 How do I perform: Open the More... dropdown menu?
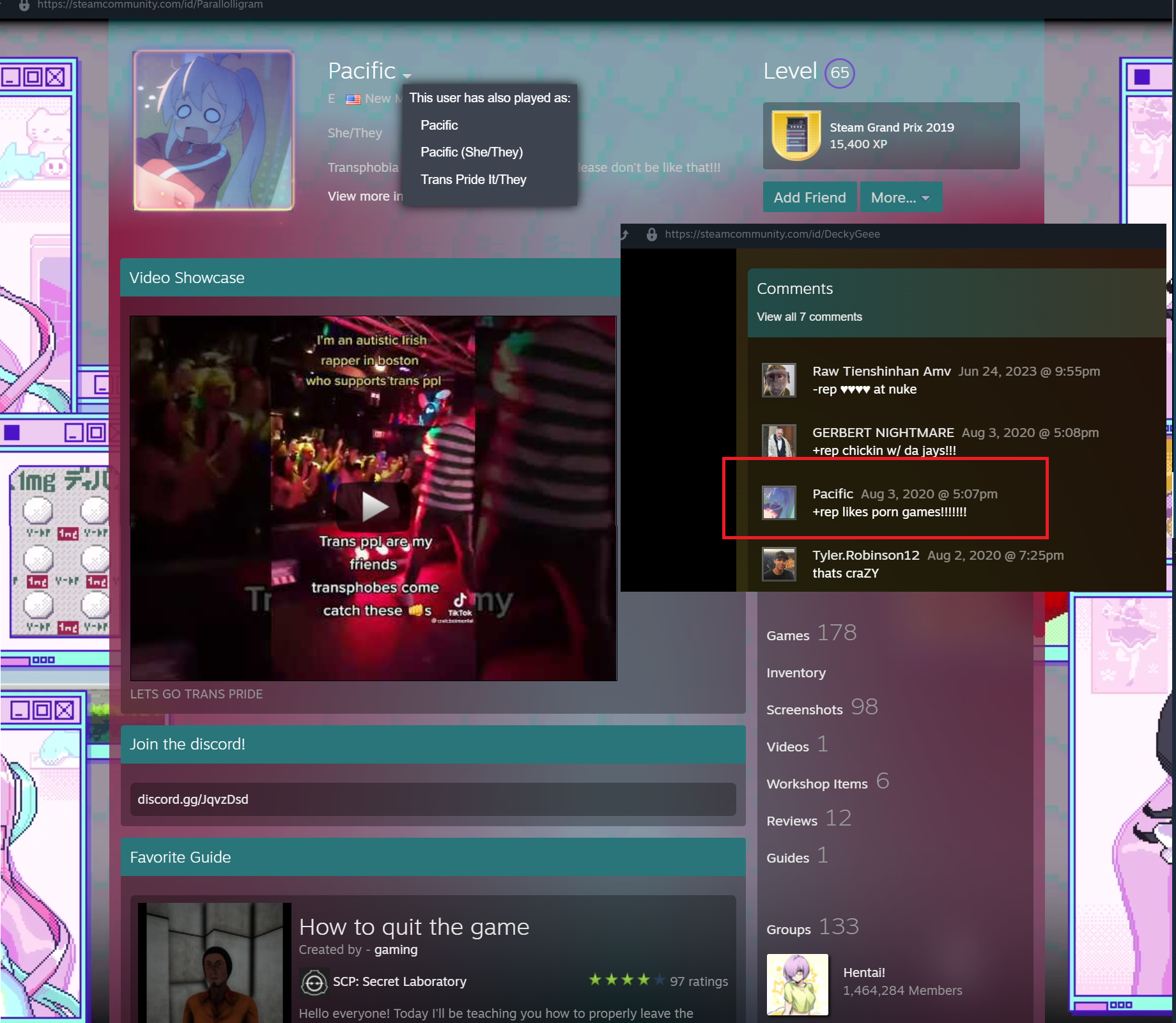pyautogui.click(x=901, y=197)
